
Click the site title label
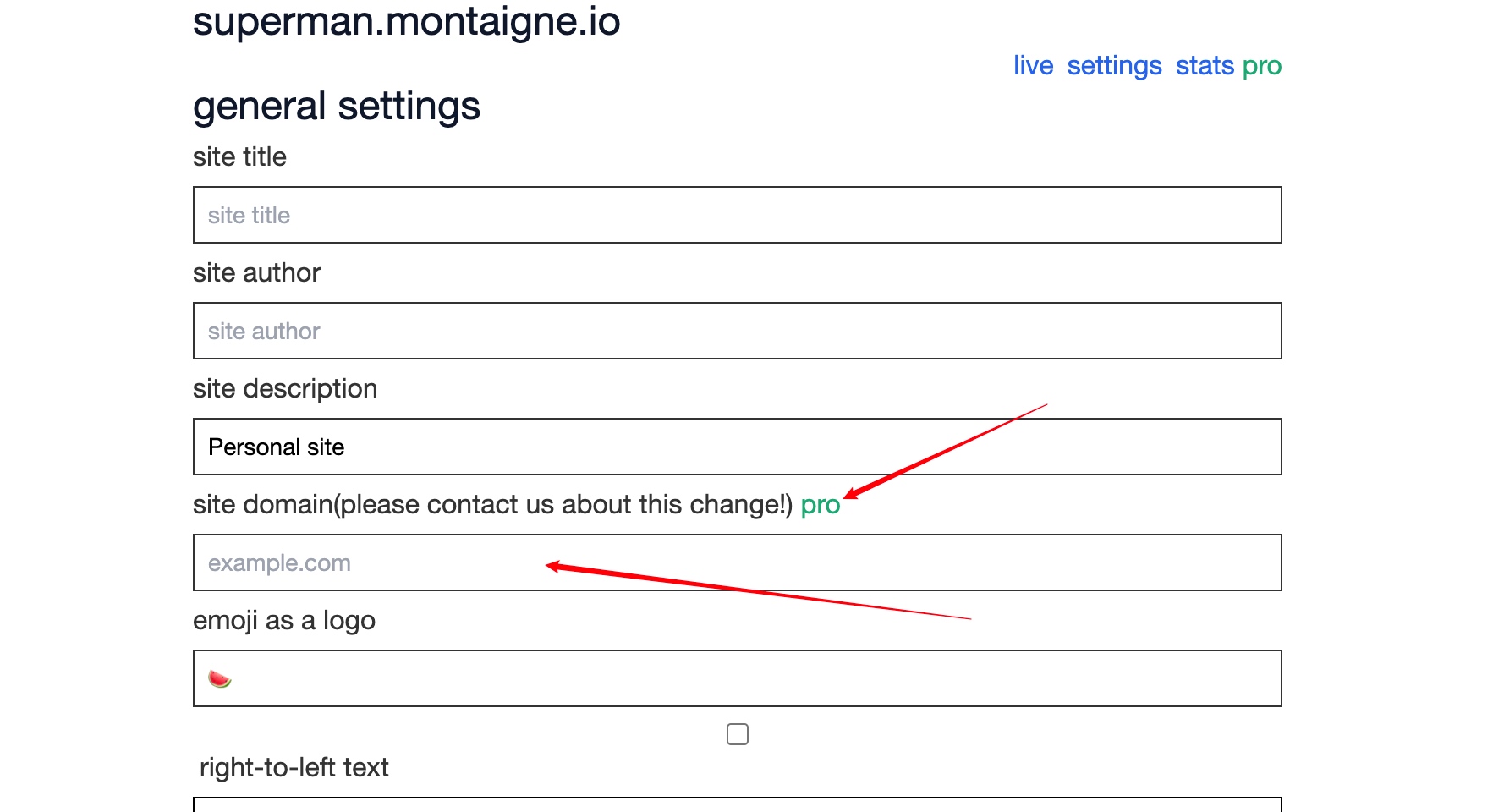tap(239, 156)
